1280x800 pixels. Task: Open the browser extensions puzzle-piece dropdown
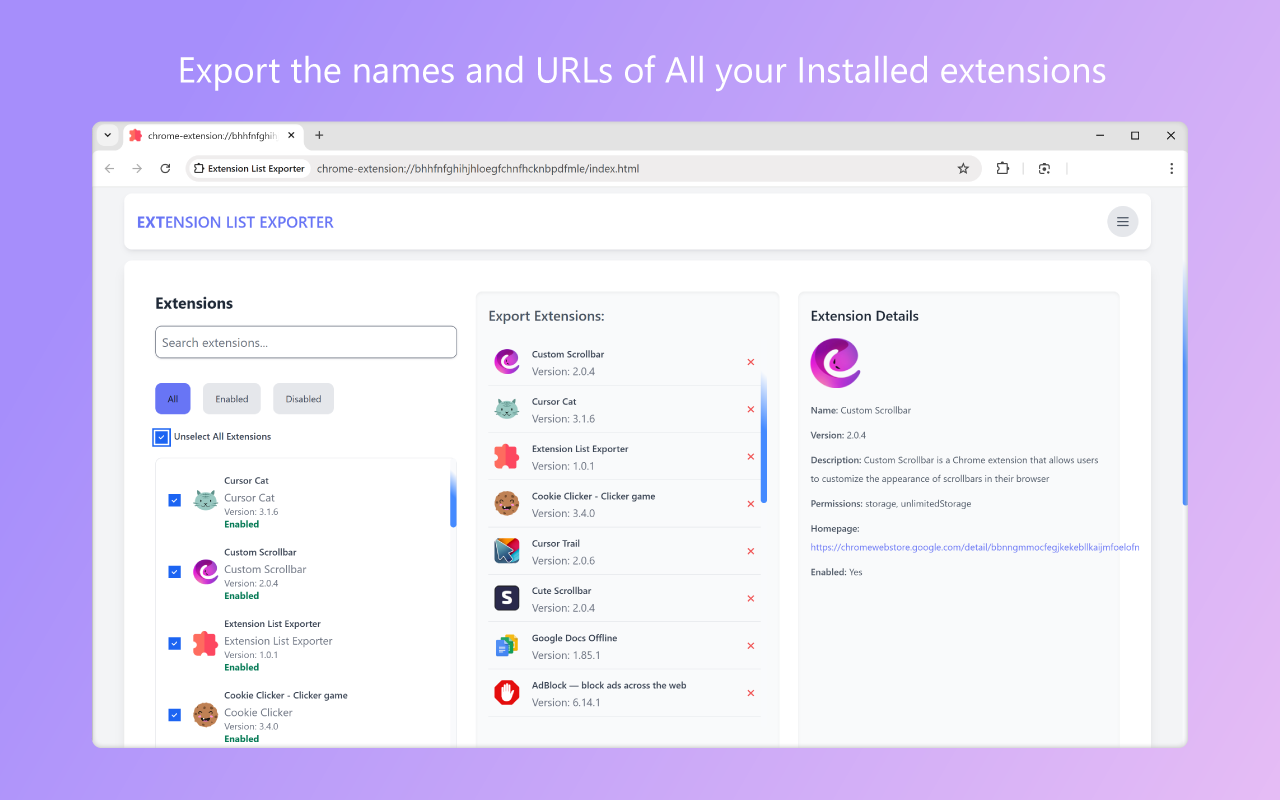click(x=1002, y=168)
